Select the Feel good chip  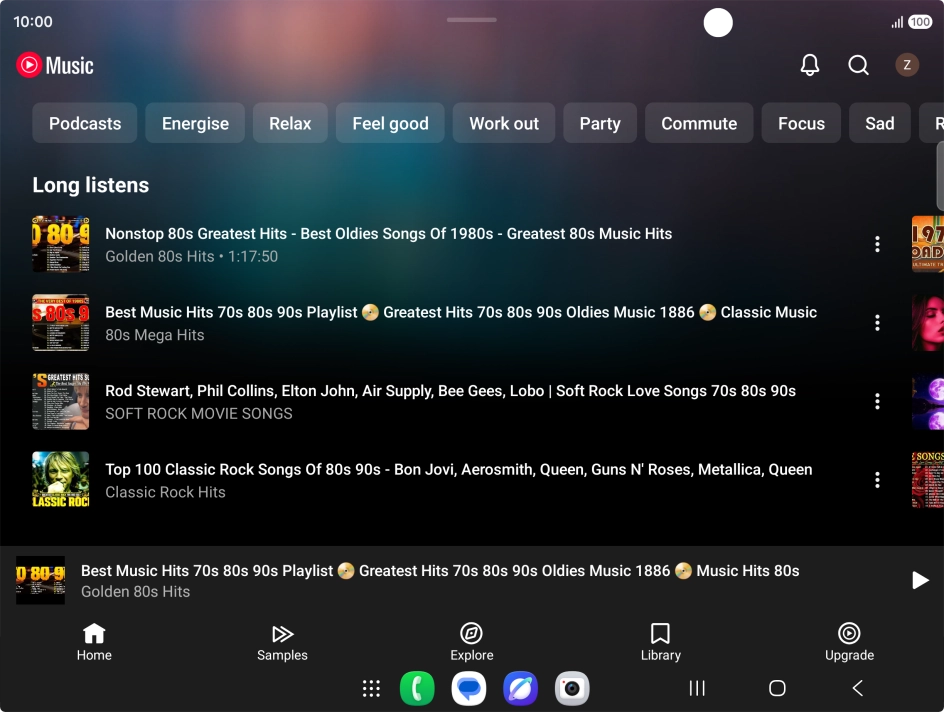[x=390, y=123]
